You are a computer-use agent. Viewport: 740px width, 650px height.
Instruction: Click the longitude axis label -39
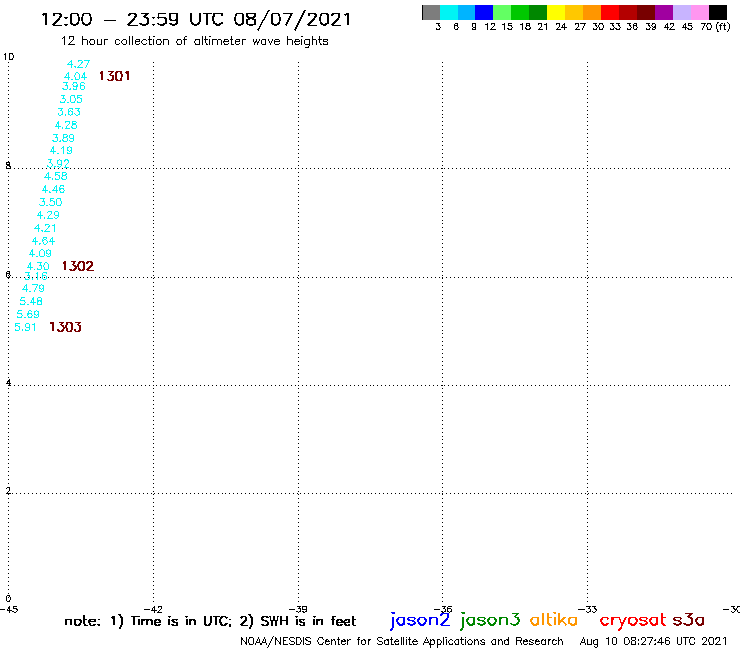(x=298, y=609)
